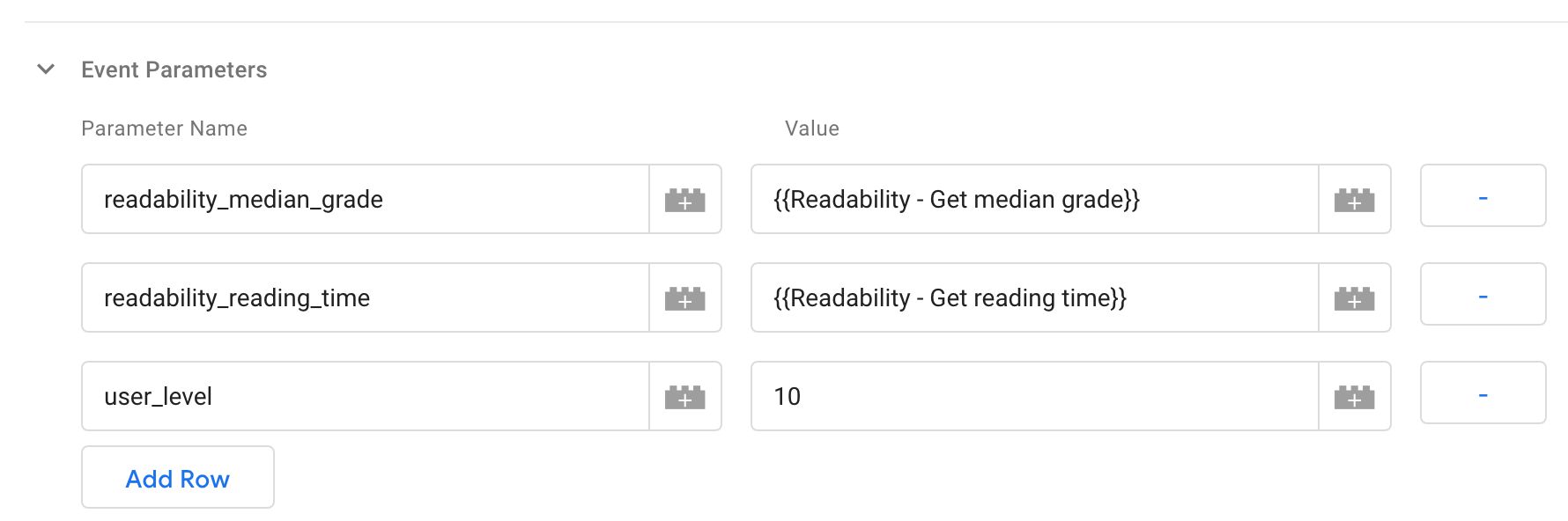Viewport: 1568px width, 521px height.
Task: Remove the readability_median_grade parameter row
Action: 1483,195
